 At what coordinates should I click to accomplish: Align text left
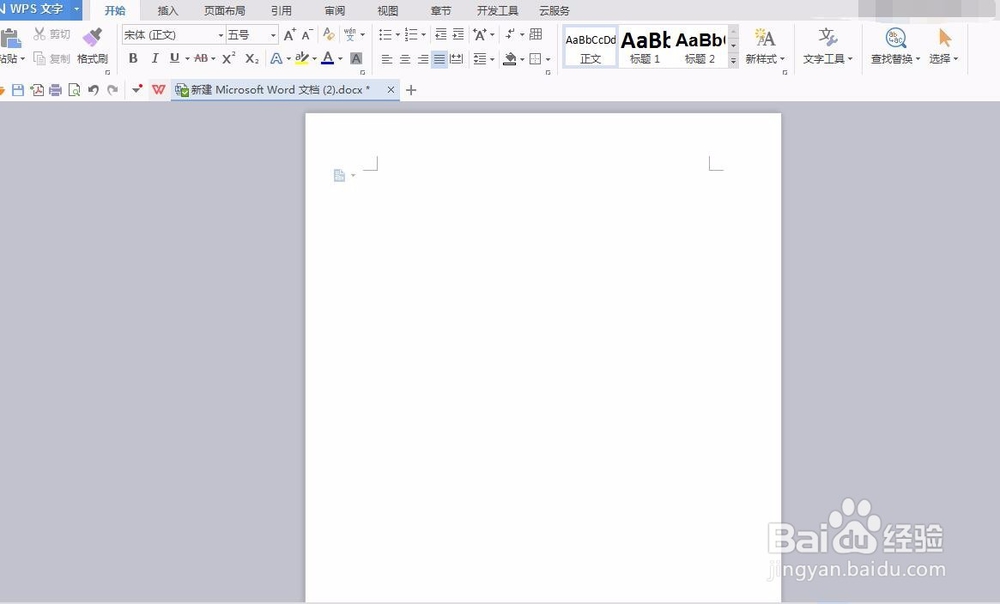coord(386,59)
